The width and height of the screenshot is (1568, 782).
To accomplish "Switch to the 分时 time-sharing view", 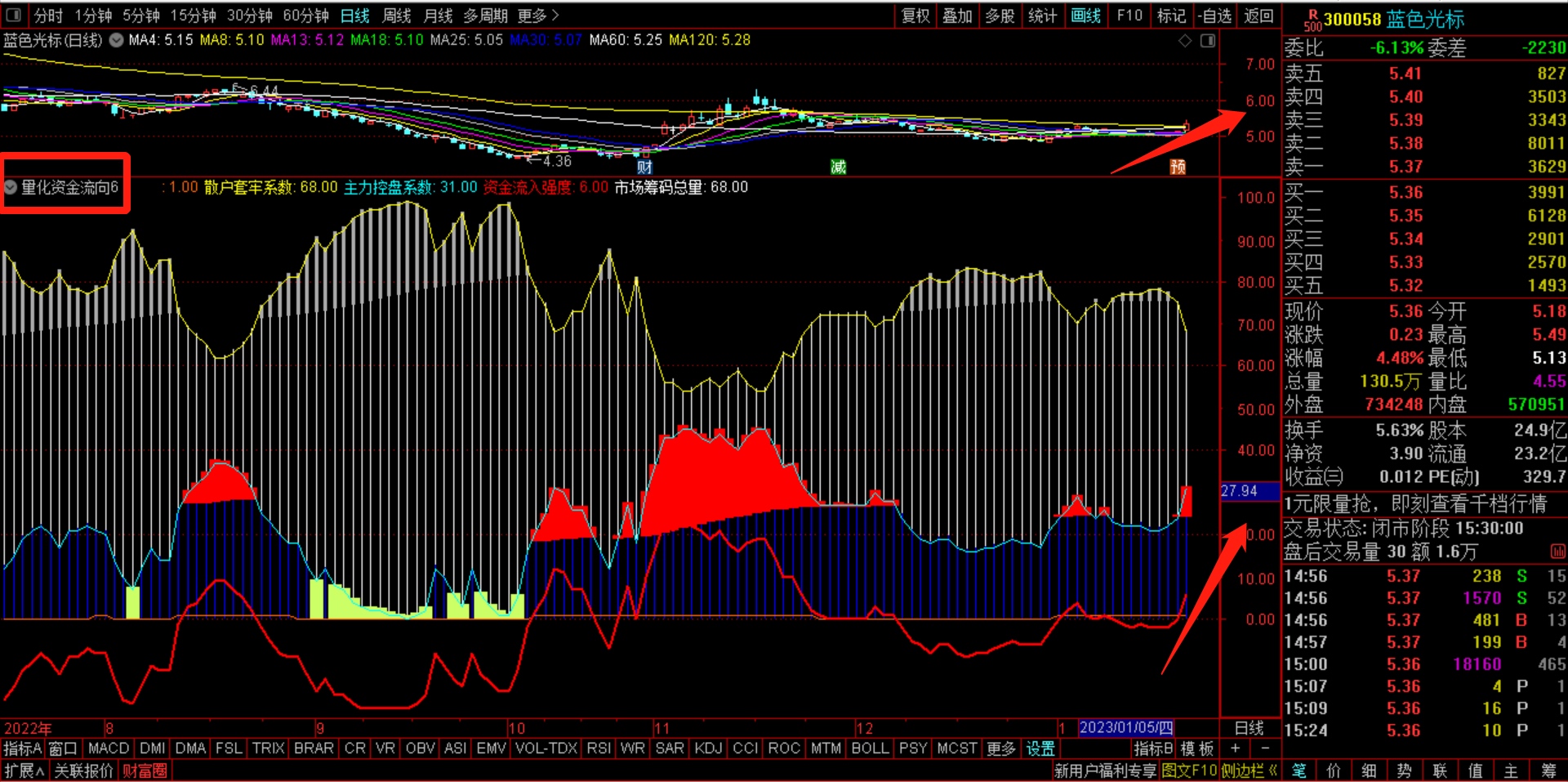I will 48,16.
